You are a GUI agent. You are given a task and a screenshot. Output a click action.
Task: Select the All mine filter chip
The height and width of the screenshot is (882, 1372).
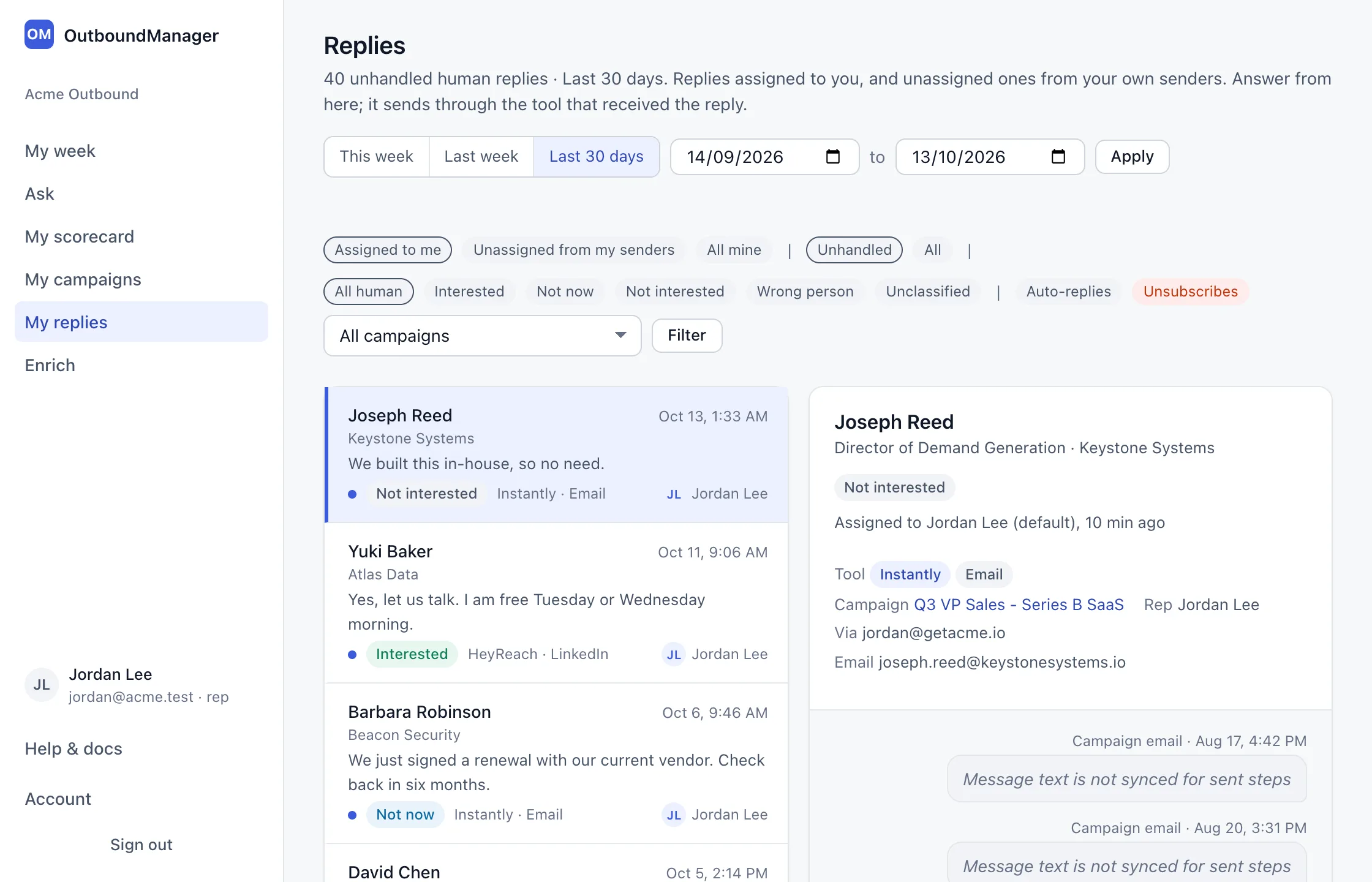pyautogui.click(x=734, y=250)
